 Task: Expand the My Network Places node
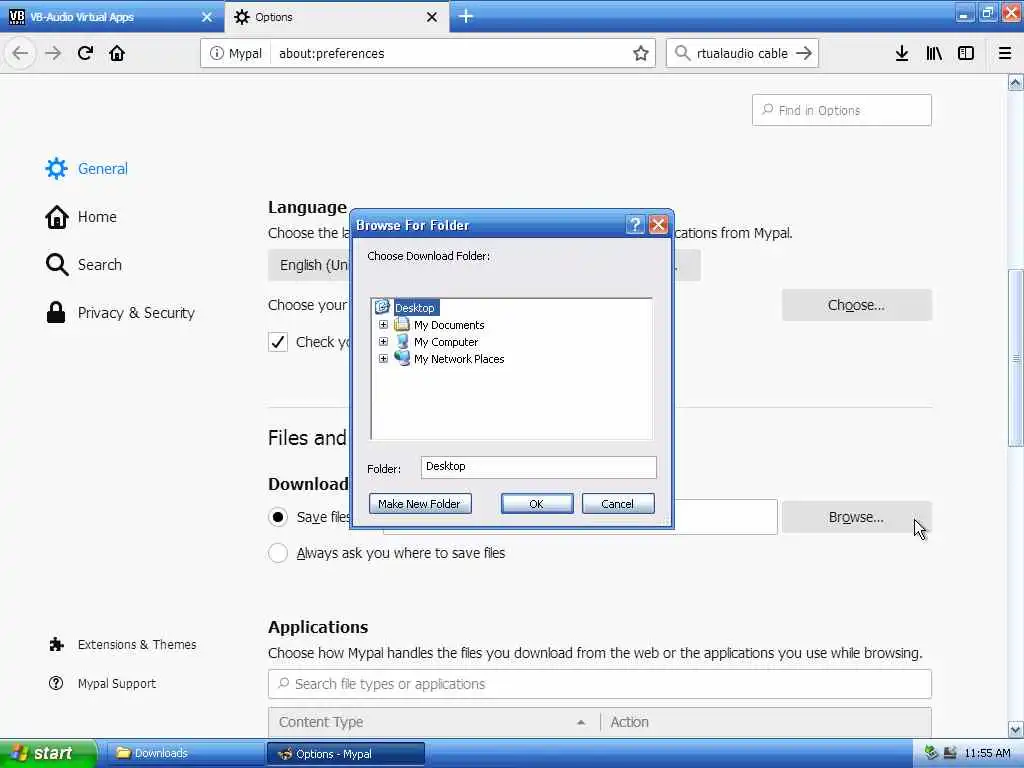(383, 359)
